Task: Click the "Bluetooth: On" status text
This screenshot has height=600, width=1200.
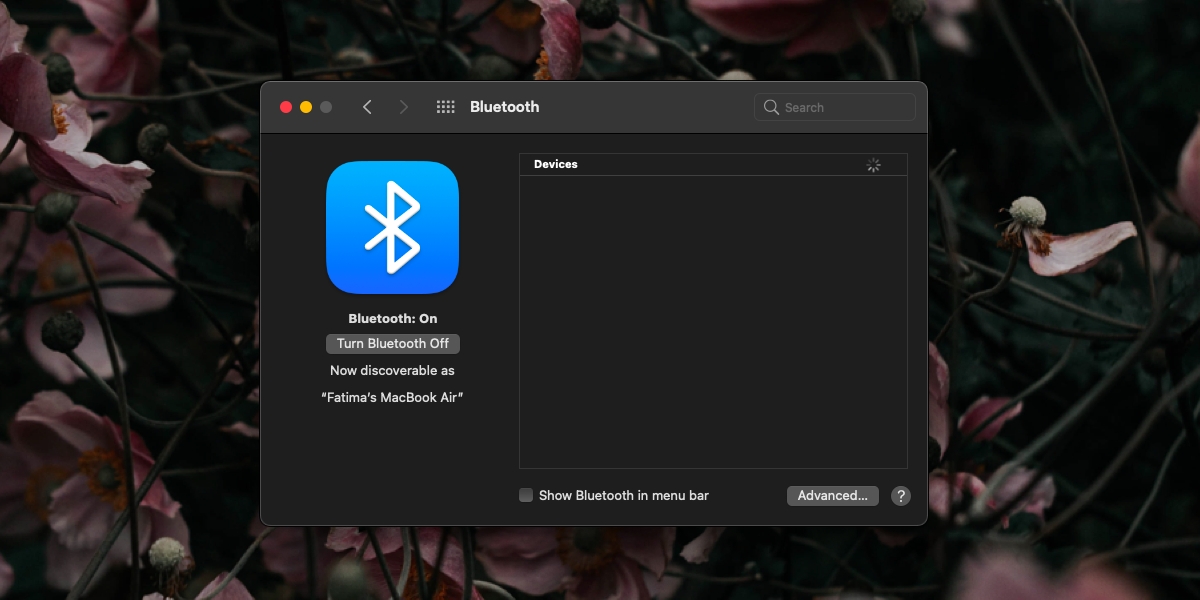Action: 393,318
